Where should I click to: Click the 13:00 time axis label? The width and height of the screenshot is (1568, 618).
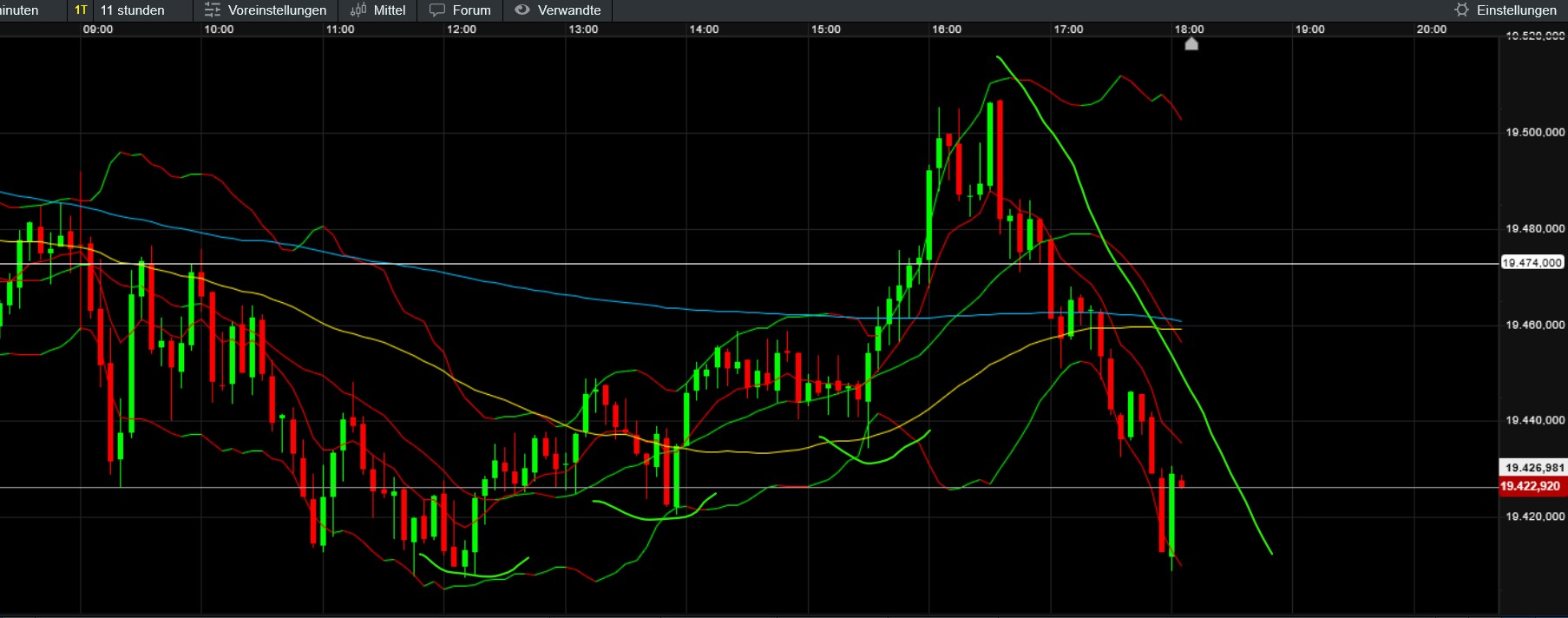[x=583, y=30]
